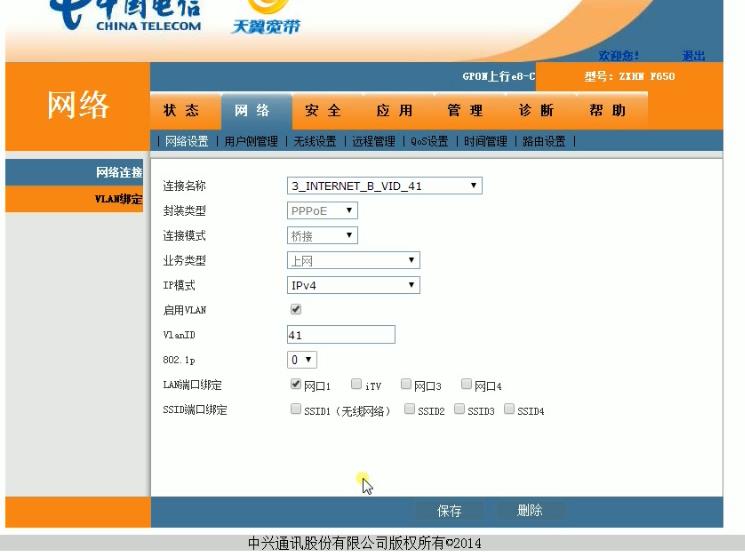The width and height of the screenshot is (745, 552).
Task: Open the 802.1p priority dropdown
Action: pyautogui.click(x=302, y=359)
